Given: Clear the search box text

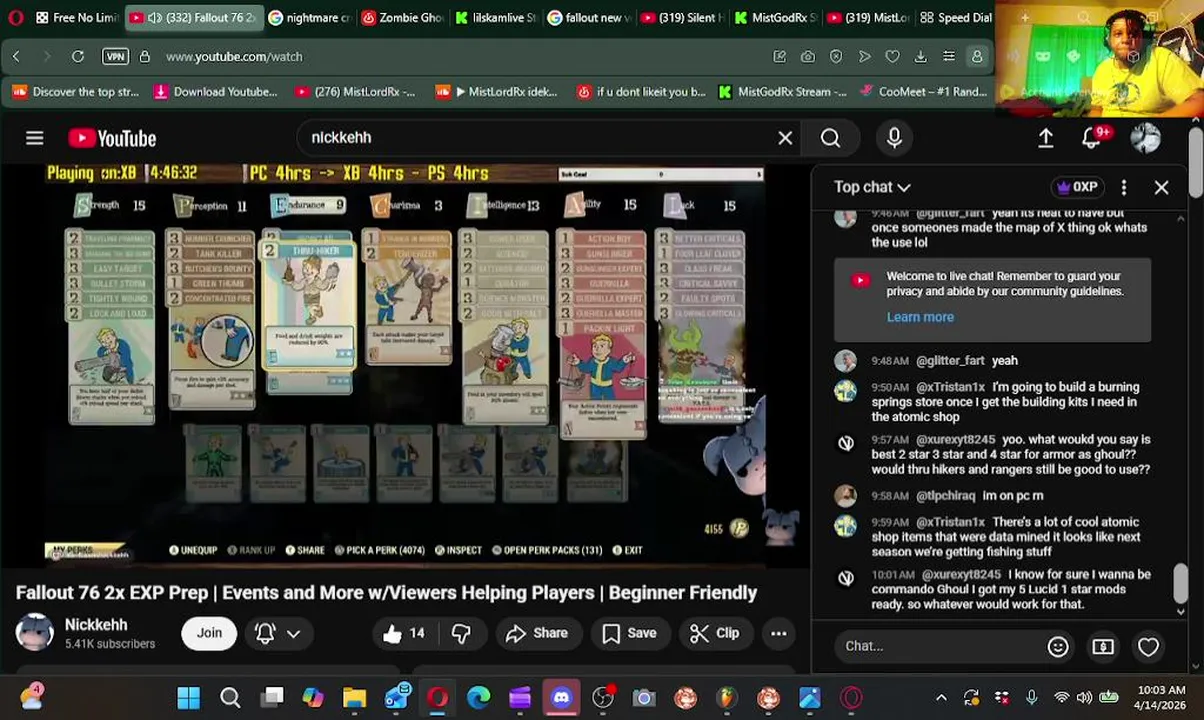Looking at the screenshot, I should click(785, 138).
